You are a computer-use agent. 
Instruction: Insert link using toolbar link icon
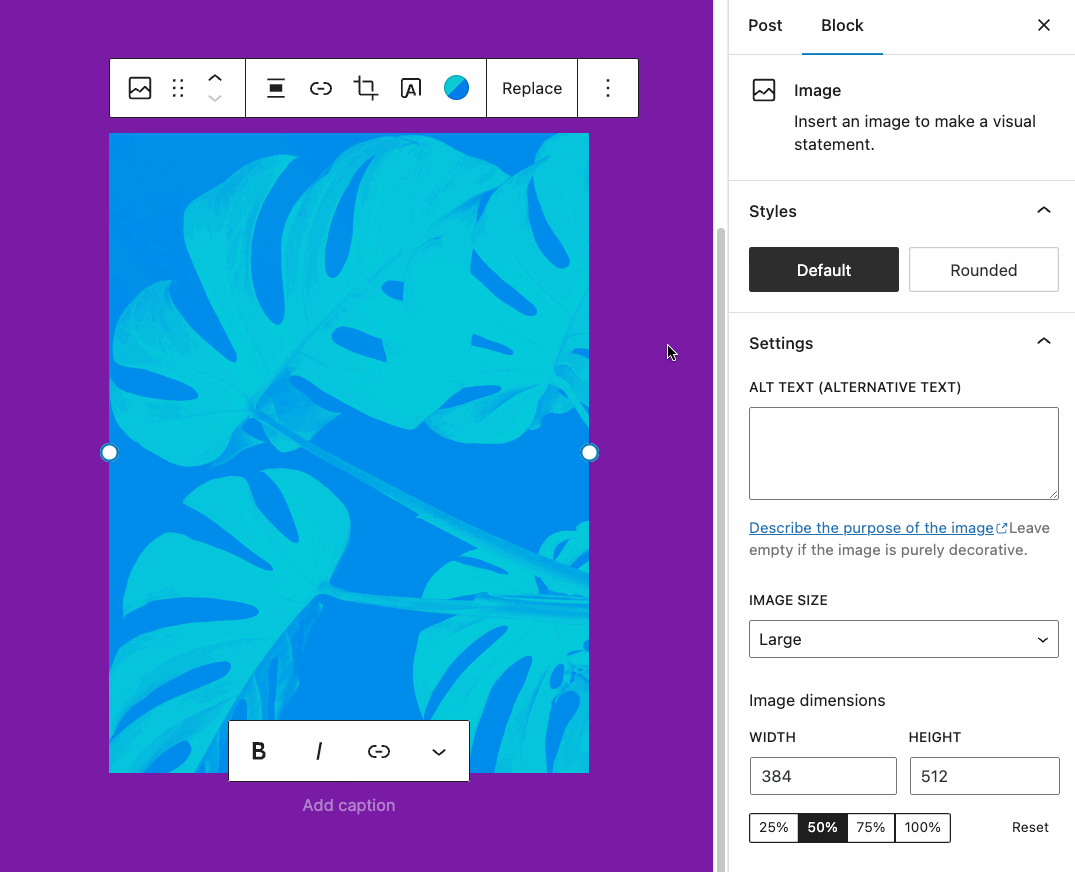click(321, 88)
